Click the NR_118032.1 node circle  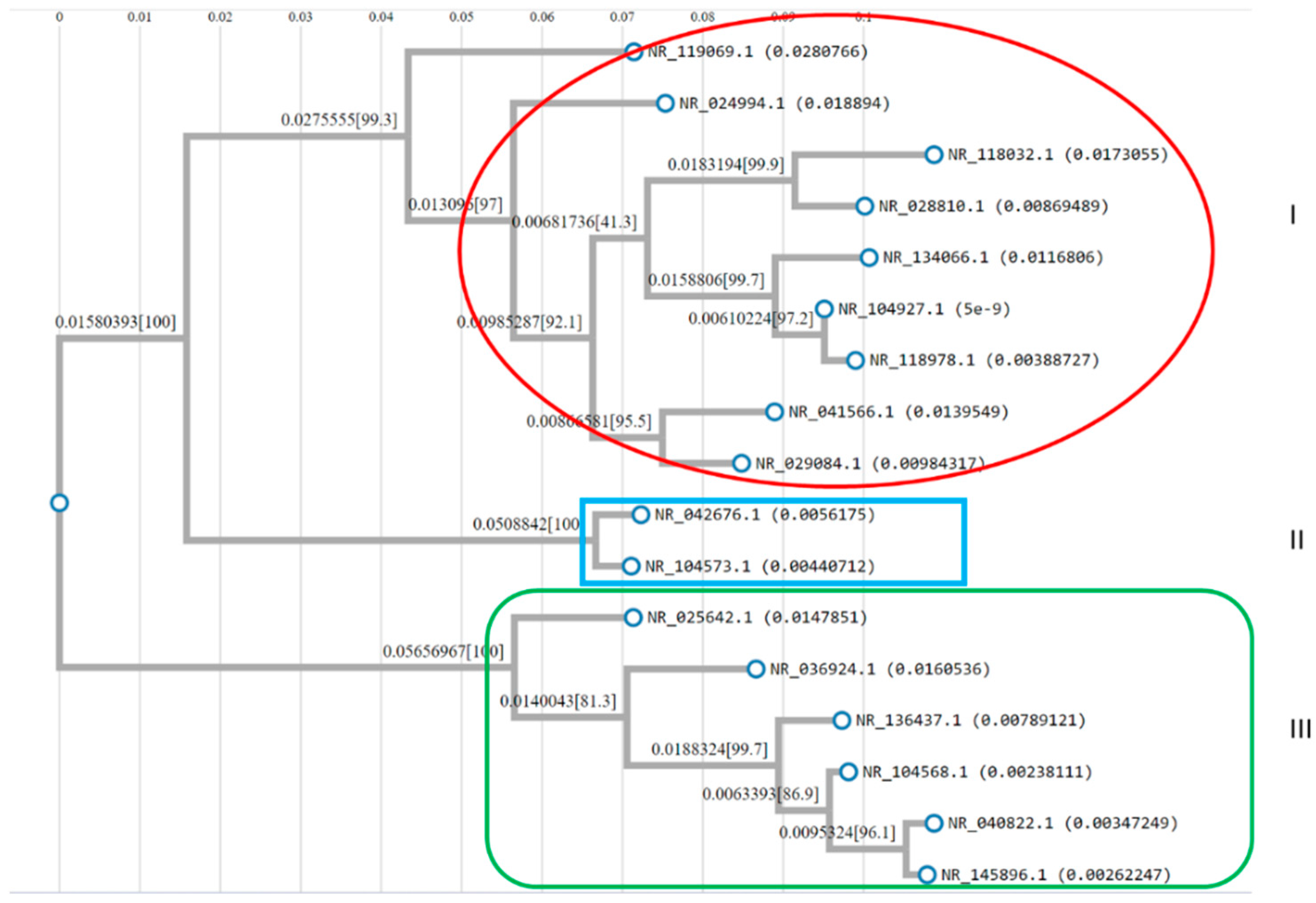point(934,154)
